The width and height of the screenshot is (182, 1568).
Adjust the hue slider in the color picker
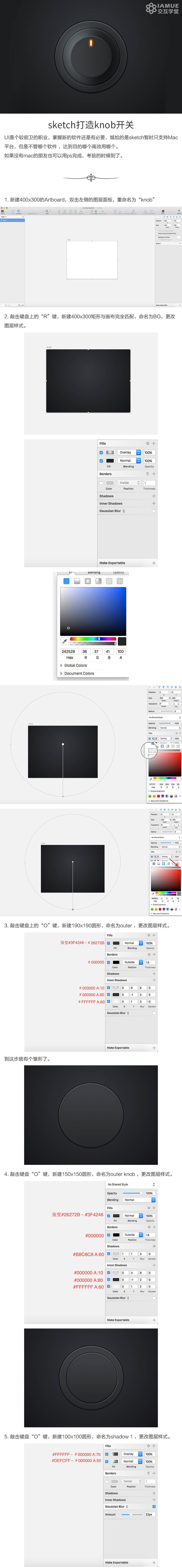click(93, 639)
